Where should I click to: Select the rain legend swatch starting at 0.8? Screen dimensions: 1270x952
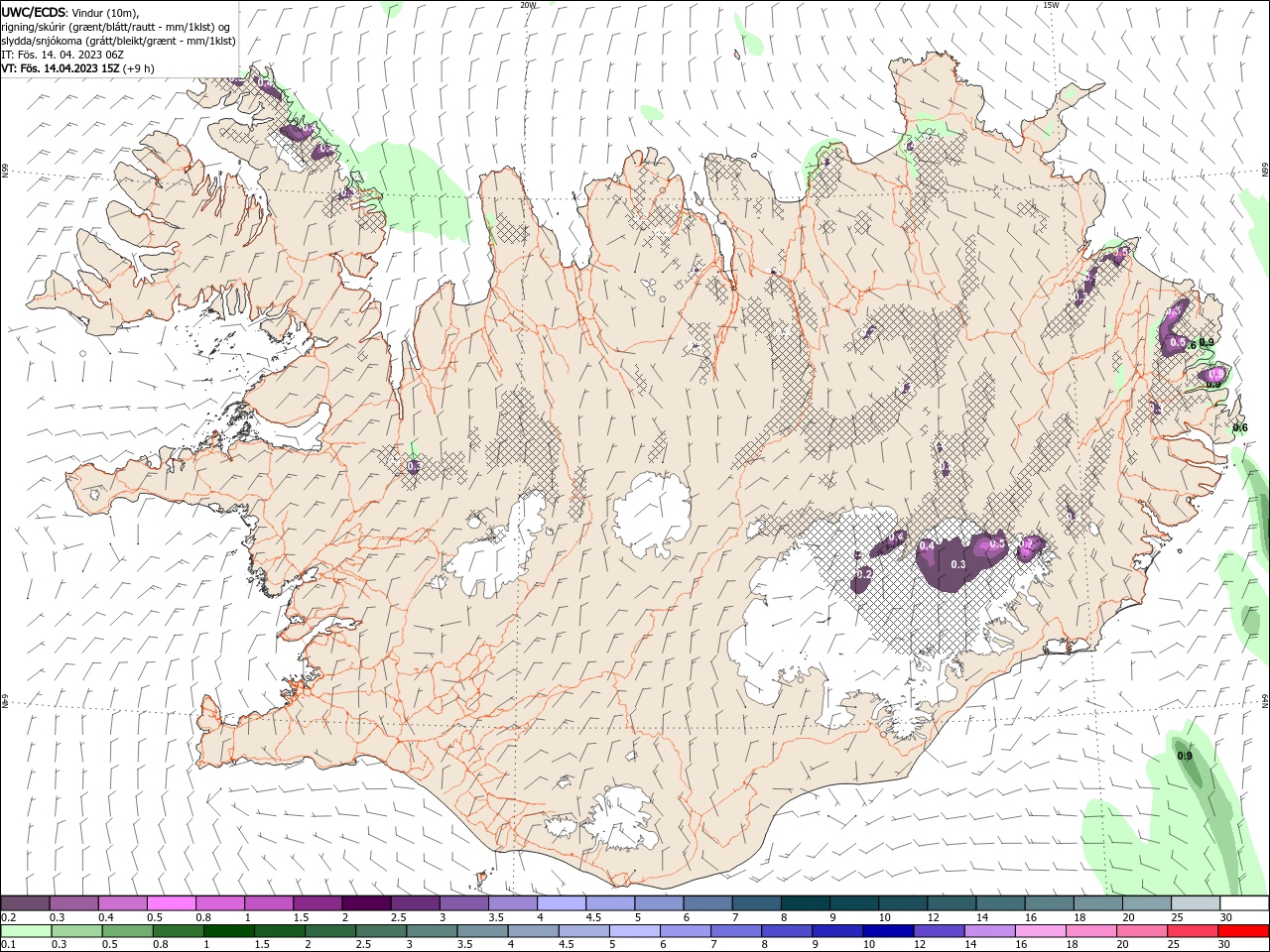[179, 931]
